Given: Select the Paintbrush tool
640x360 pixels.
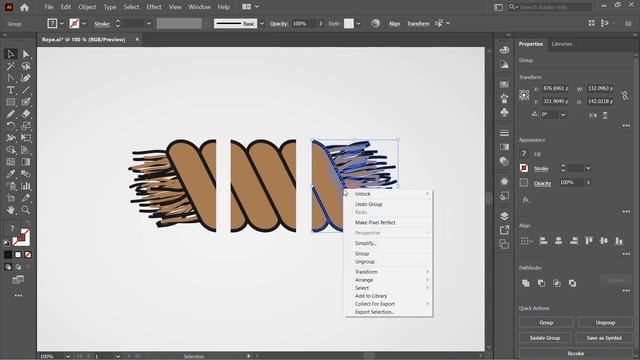Looking at the screenshot, I should point(26,102).
